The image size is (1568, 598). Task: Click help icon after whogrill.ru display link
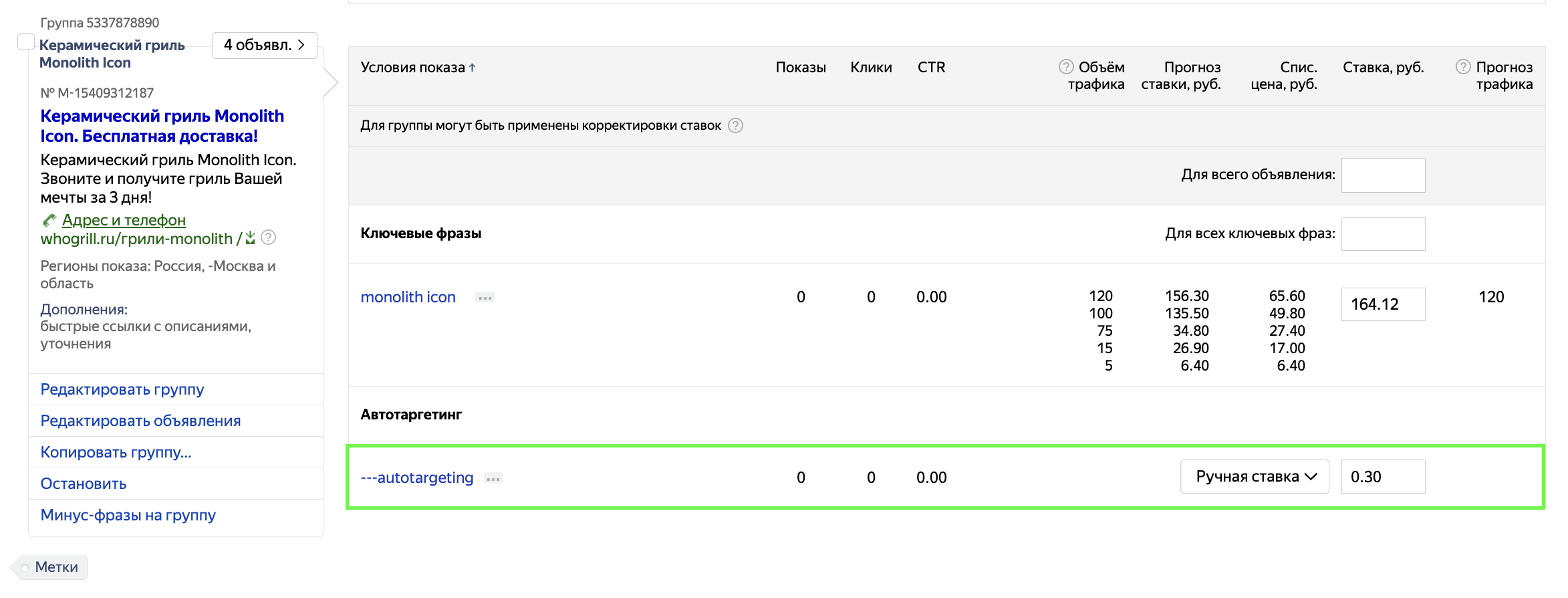click(269, 237)
